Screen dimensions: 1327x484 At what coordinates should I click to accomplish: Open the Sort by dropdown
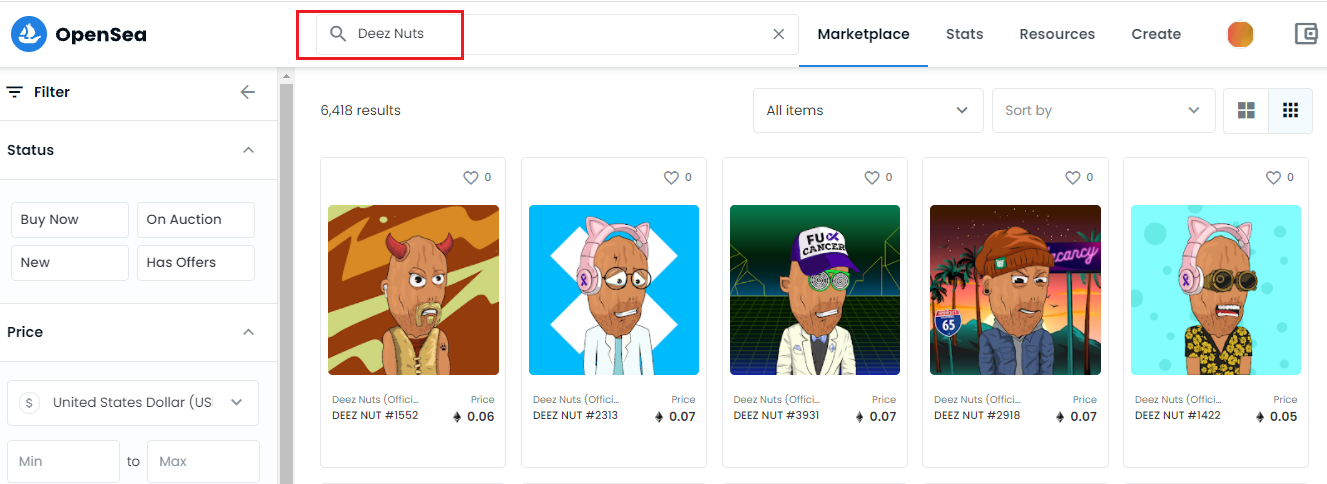coord(1103,110)
